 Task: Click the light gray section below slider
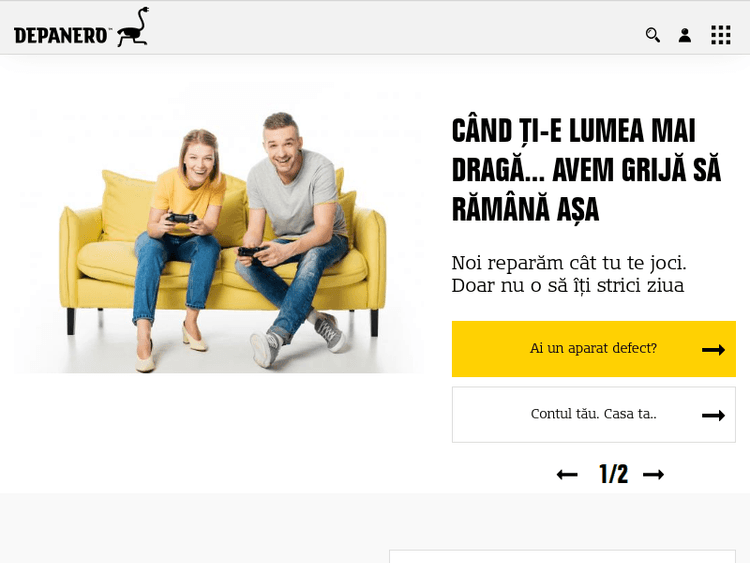point(191,528)
